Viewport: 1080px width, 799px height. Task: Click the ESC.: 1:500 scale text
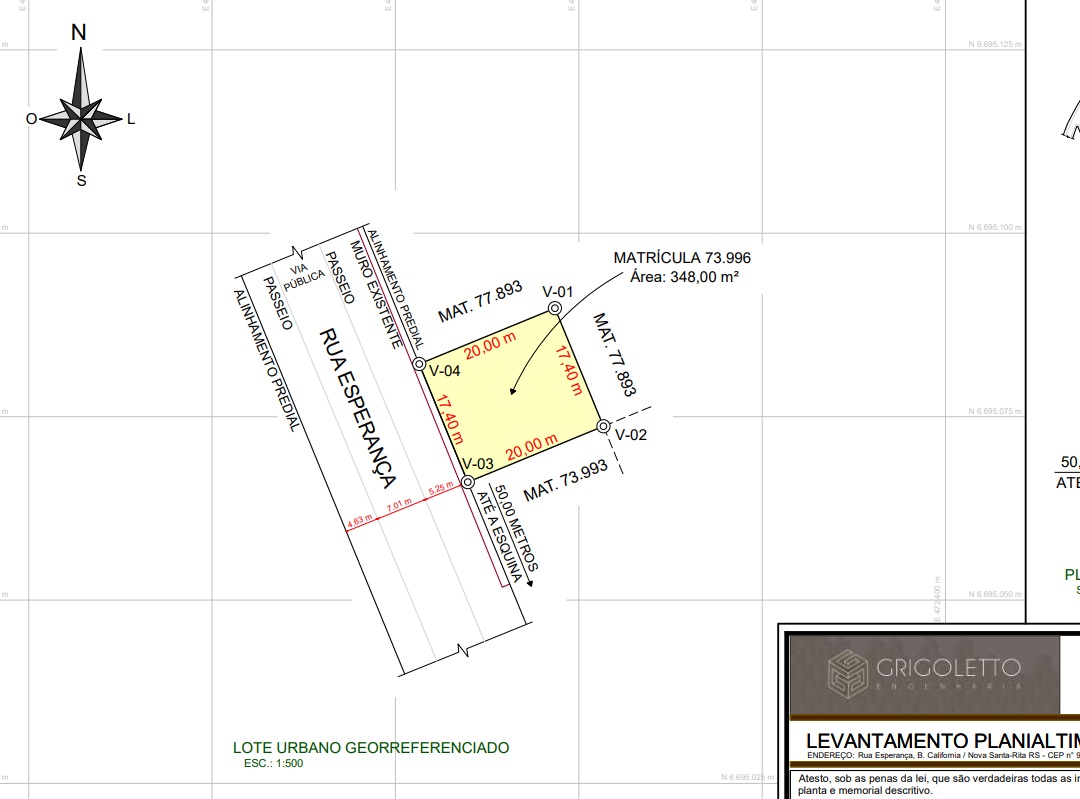(273, 763)
